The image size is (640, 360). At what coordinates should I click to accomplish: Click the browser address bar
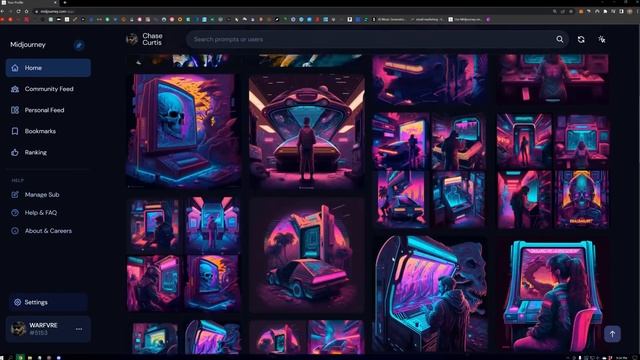click(x=286, y=11)
